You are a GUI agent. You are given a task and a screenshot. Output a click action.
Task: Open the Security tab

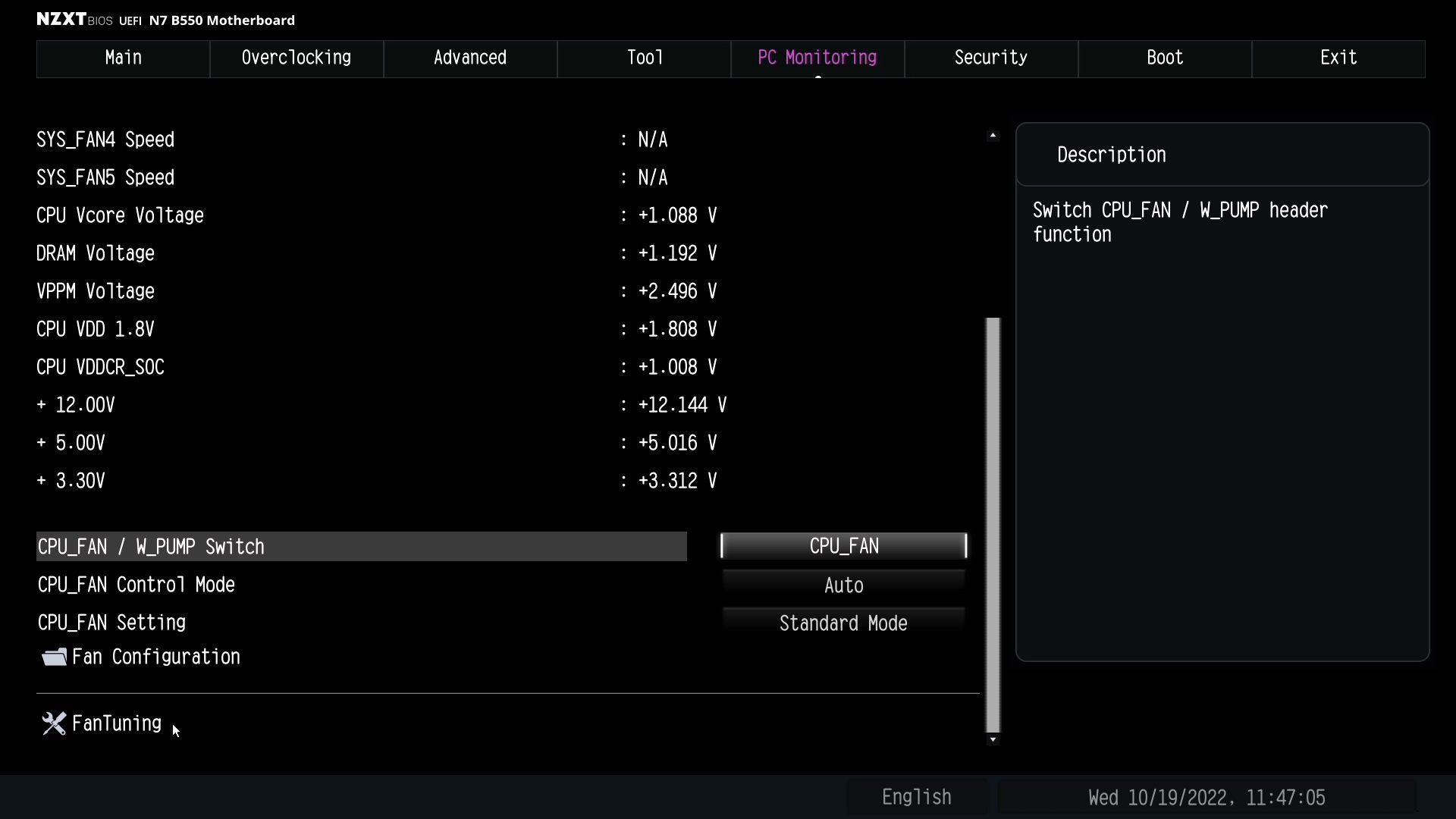991,58
